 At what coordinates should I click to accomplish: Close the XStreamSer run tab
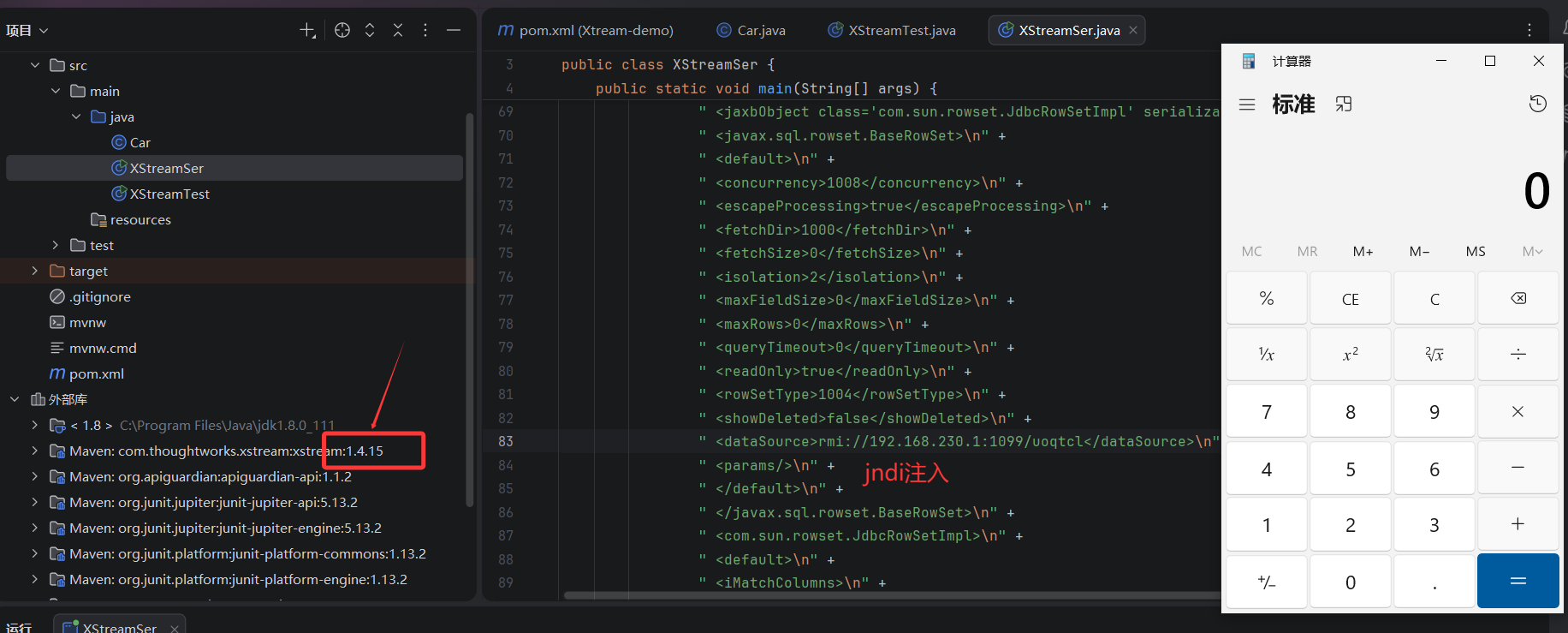click(175, 628)
